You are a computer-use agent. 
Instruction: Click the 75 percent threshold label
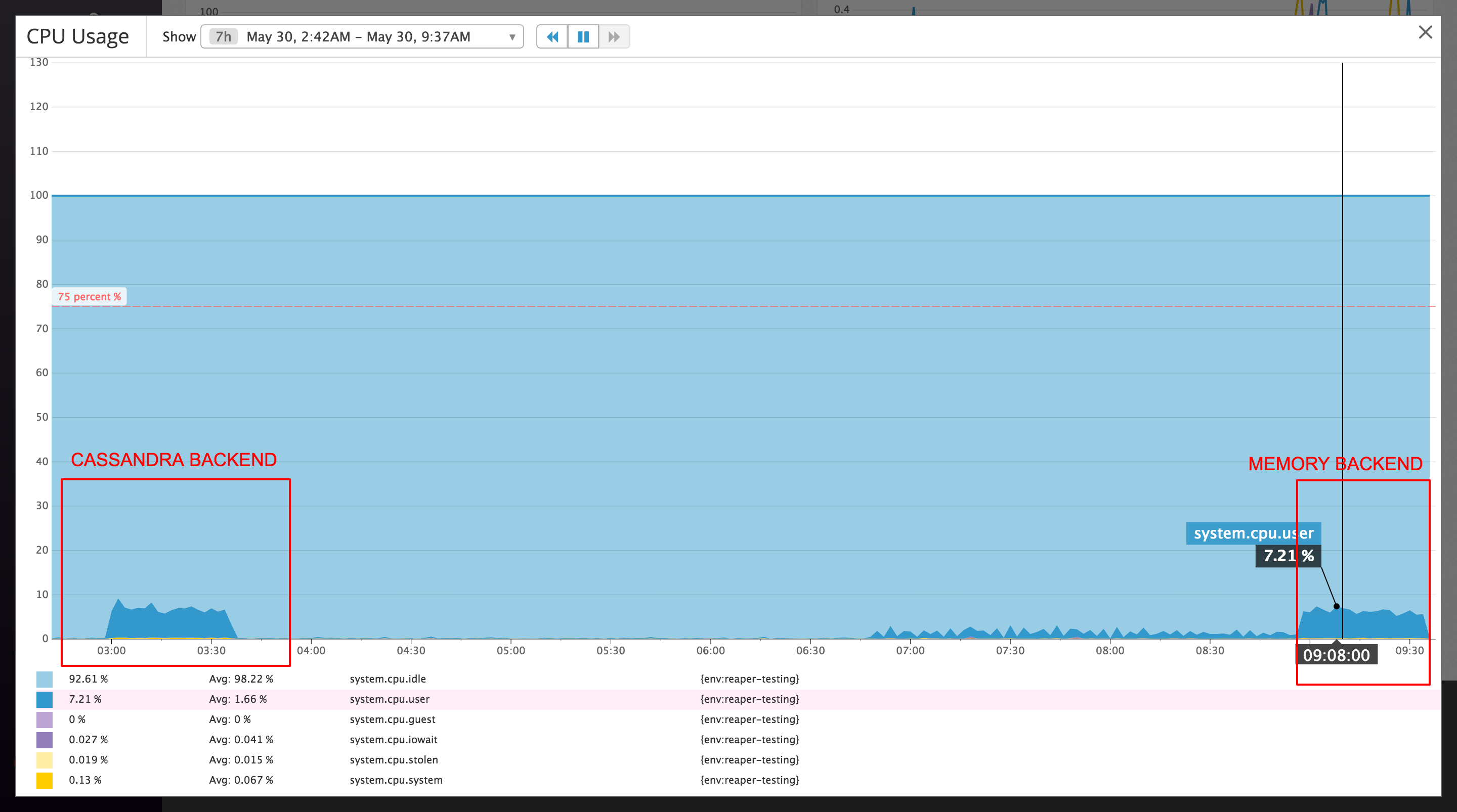click(x=90, y=297)
